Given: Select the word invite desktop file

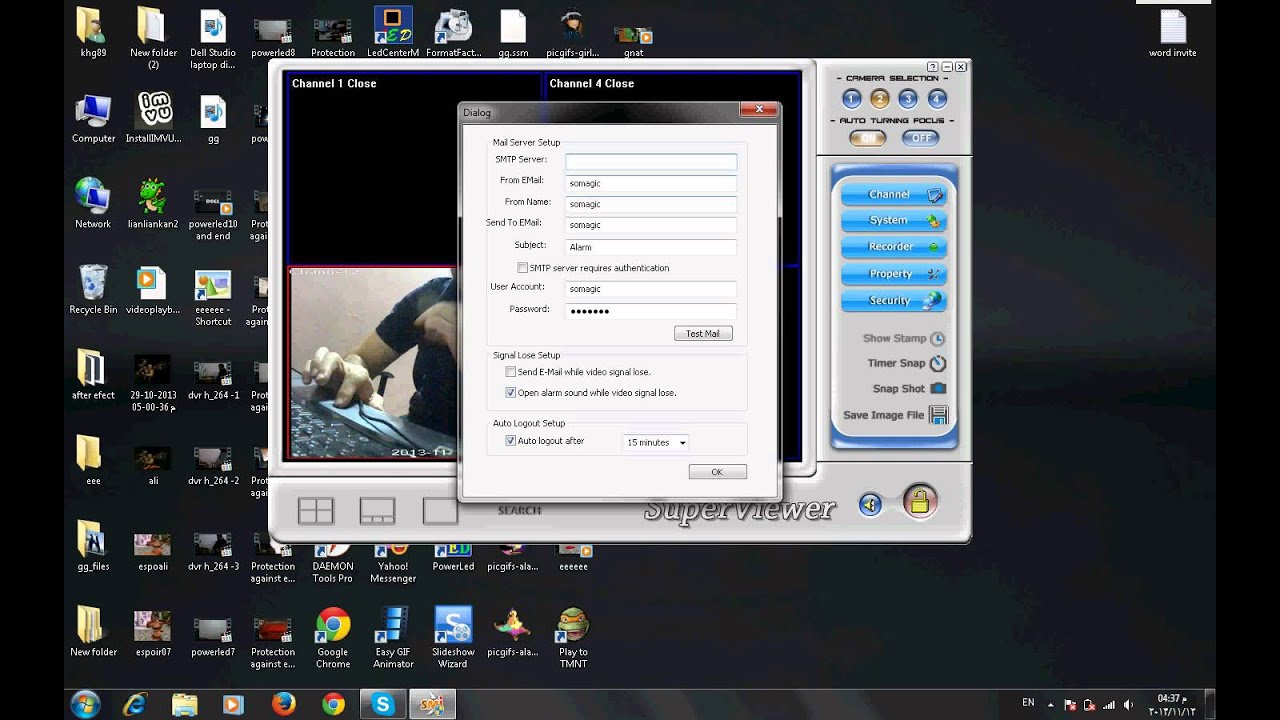Looking at the screenshot, I should (1173, 34).
